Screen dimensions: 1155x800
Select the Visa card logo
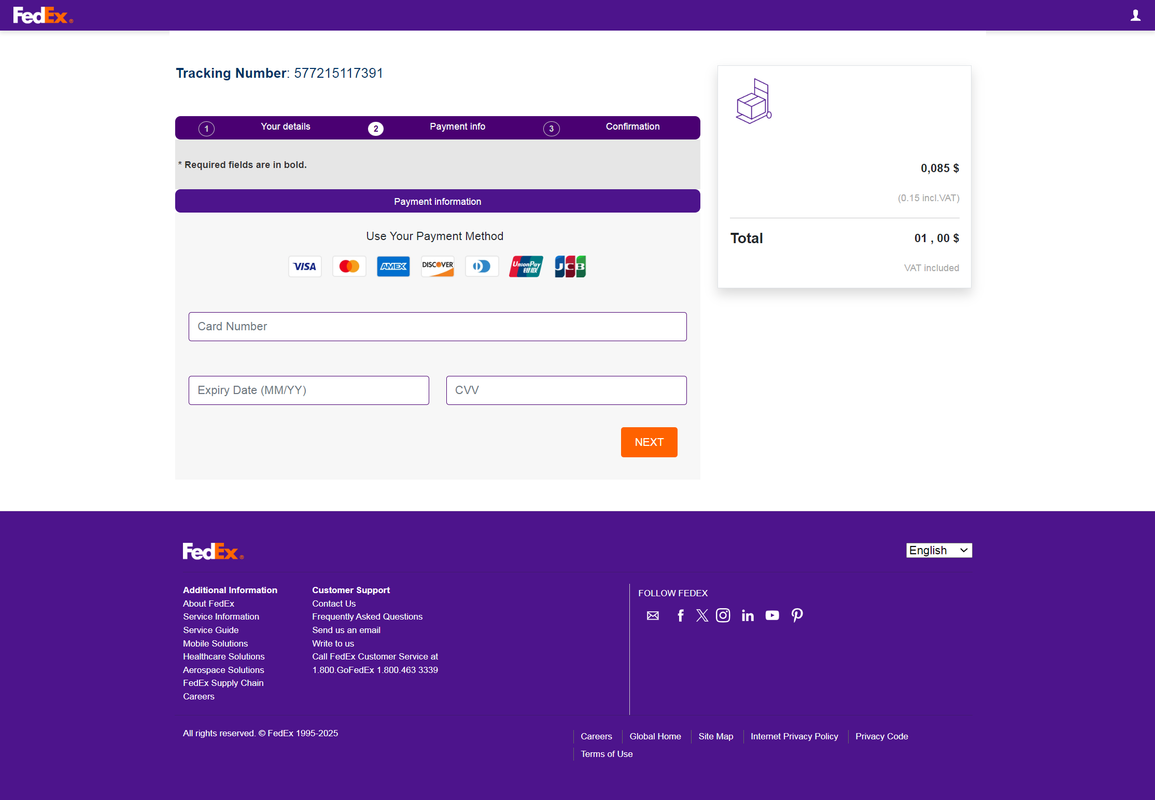point(305,267)
